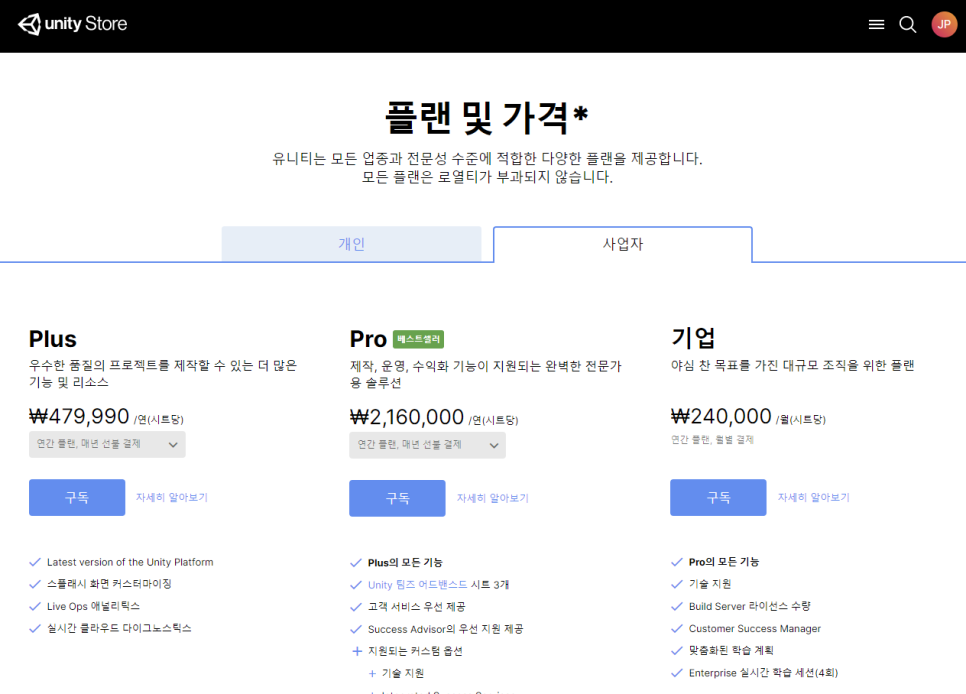
Task: Click the ₩479,990 price text
Action: (79, 417)
